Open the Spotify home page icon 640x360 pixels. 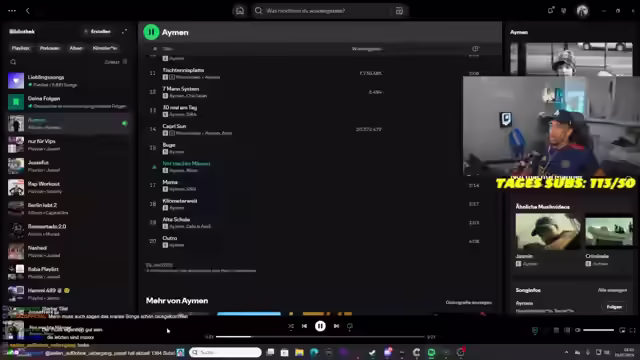(240, 11)
